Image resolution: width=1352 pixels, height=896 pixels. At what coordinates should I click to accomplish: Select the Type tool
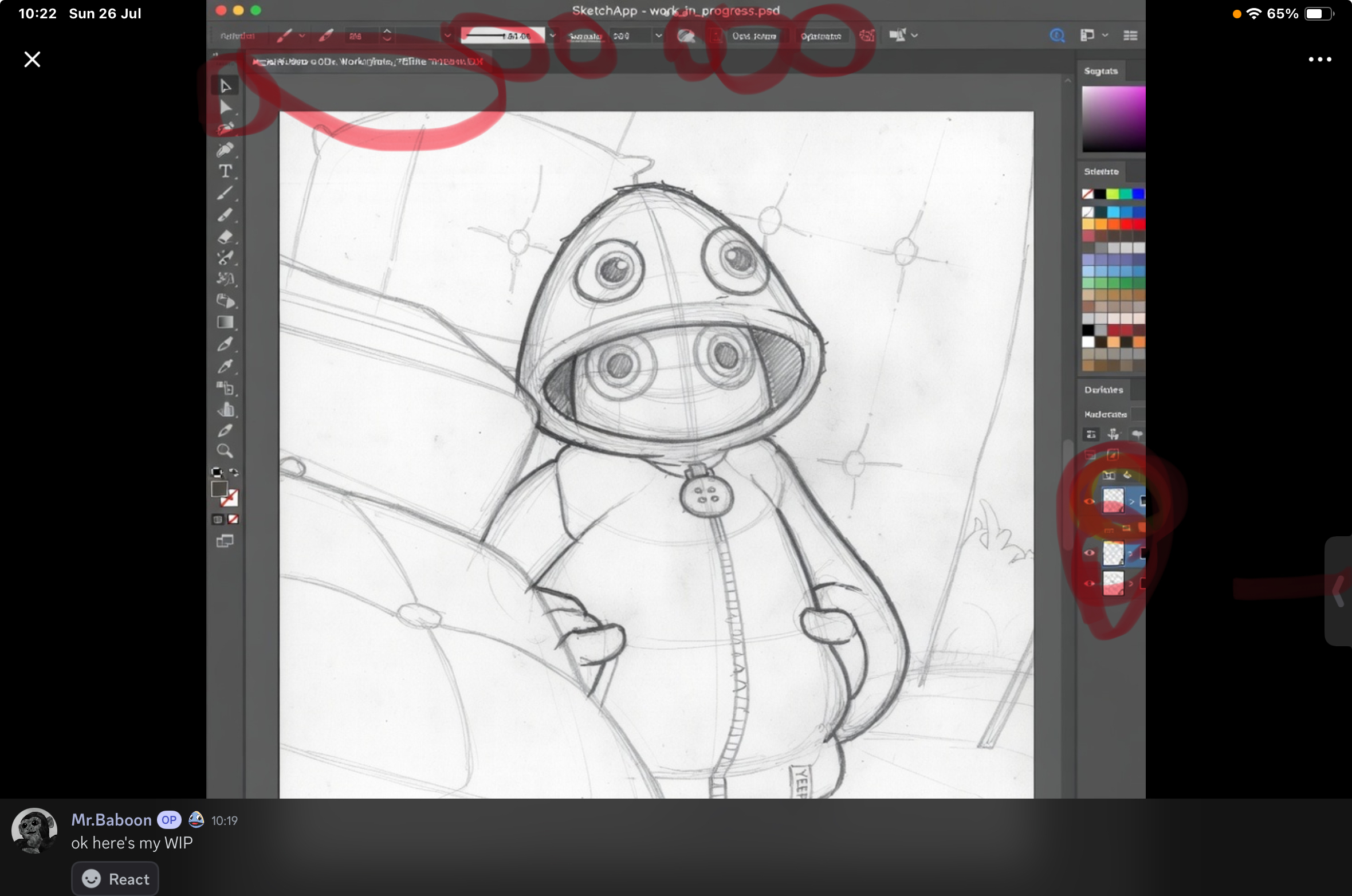[225, 171]
